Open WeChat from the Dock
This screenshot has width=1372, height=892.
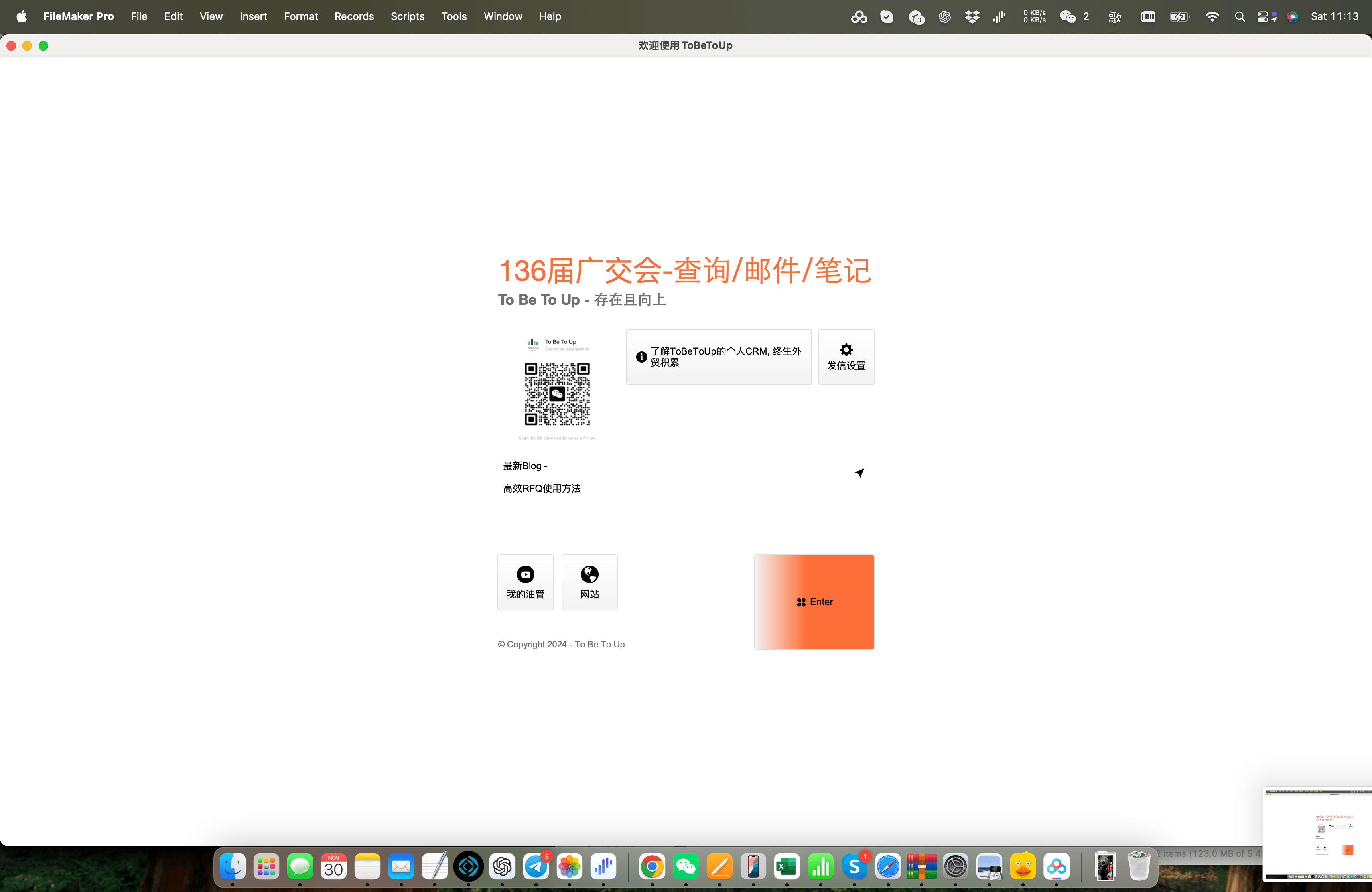pyautogui.click(x=686, y=866)
